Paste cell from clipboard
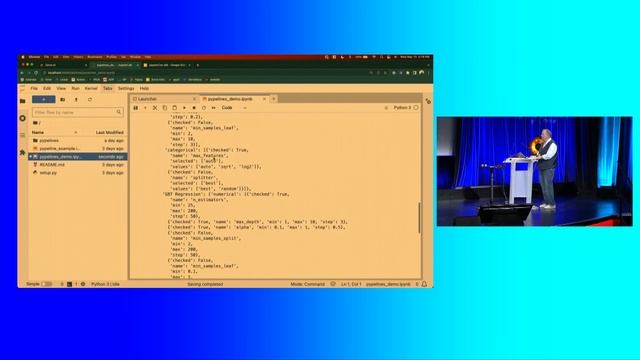 (x=175, y=108)
